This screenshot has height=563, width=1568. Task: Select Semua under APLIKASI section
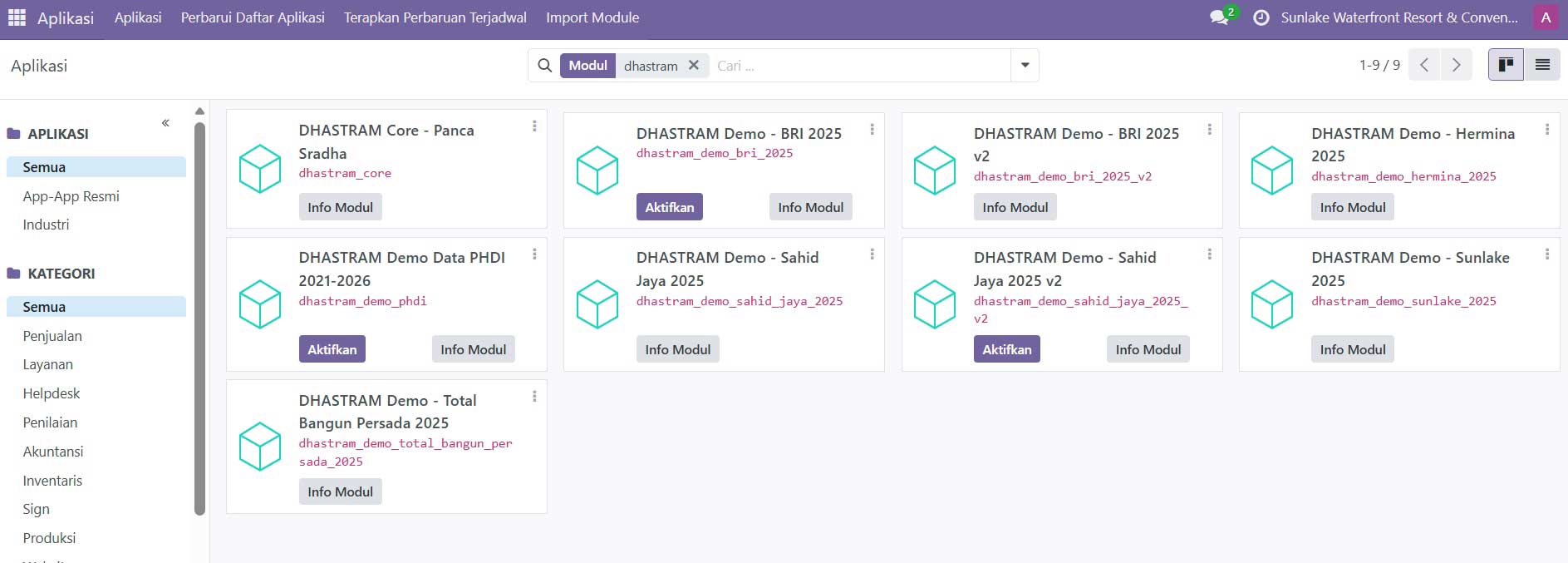(96, 167)
